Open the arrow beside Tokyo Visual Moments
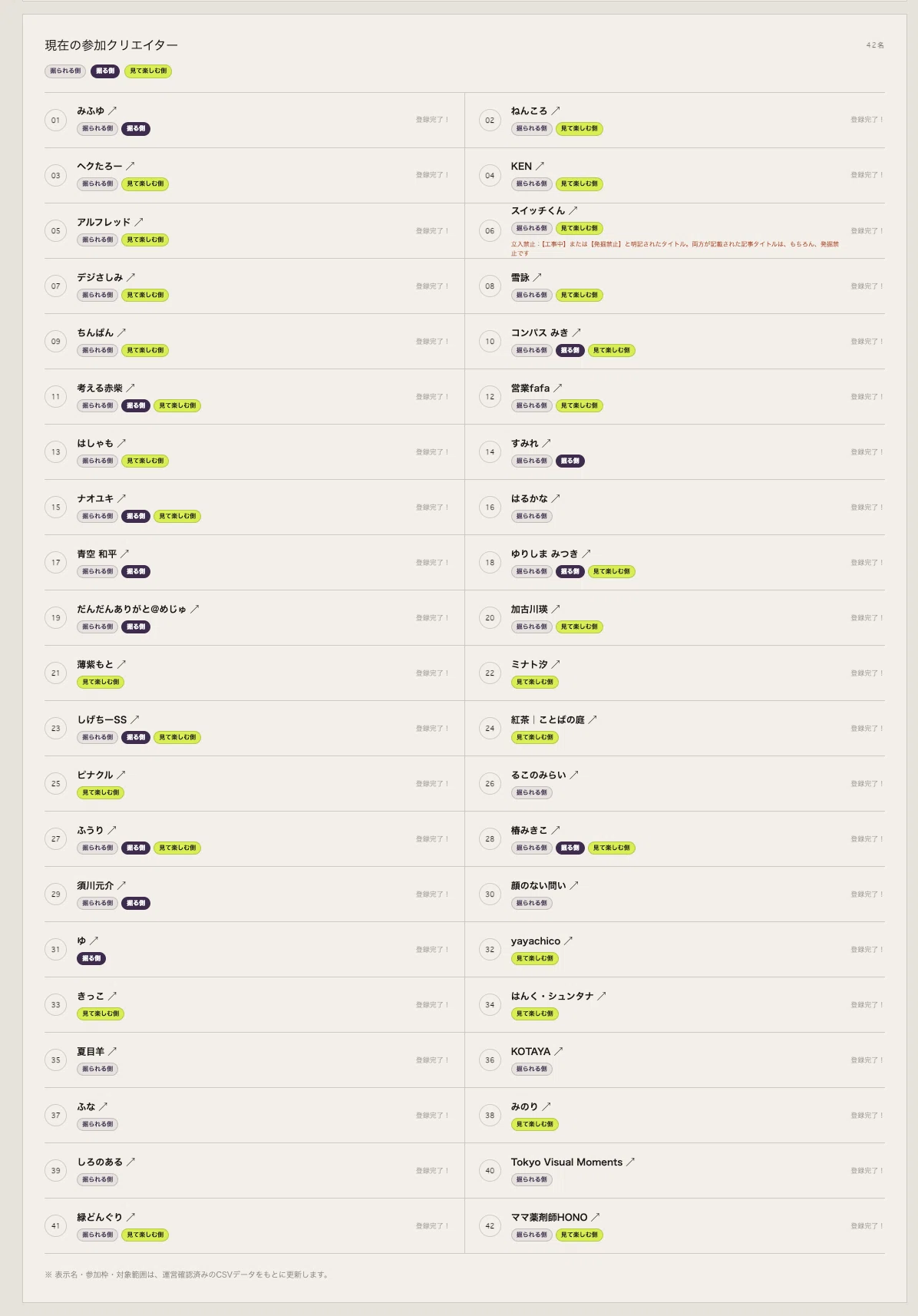918x1316 pixels. (x=630, y=1162)
